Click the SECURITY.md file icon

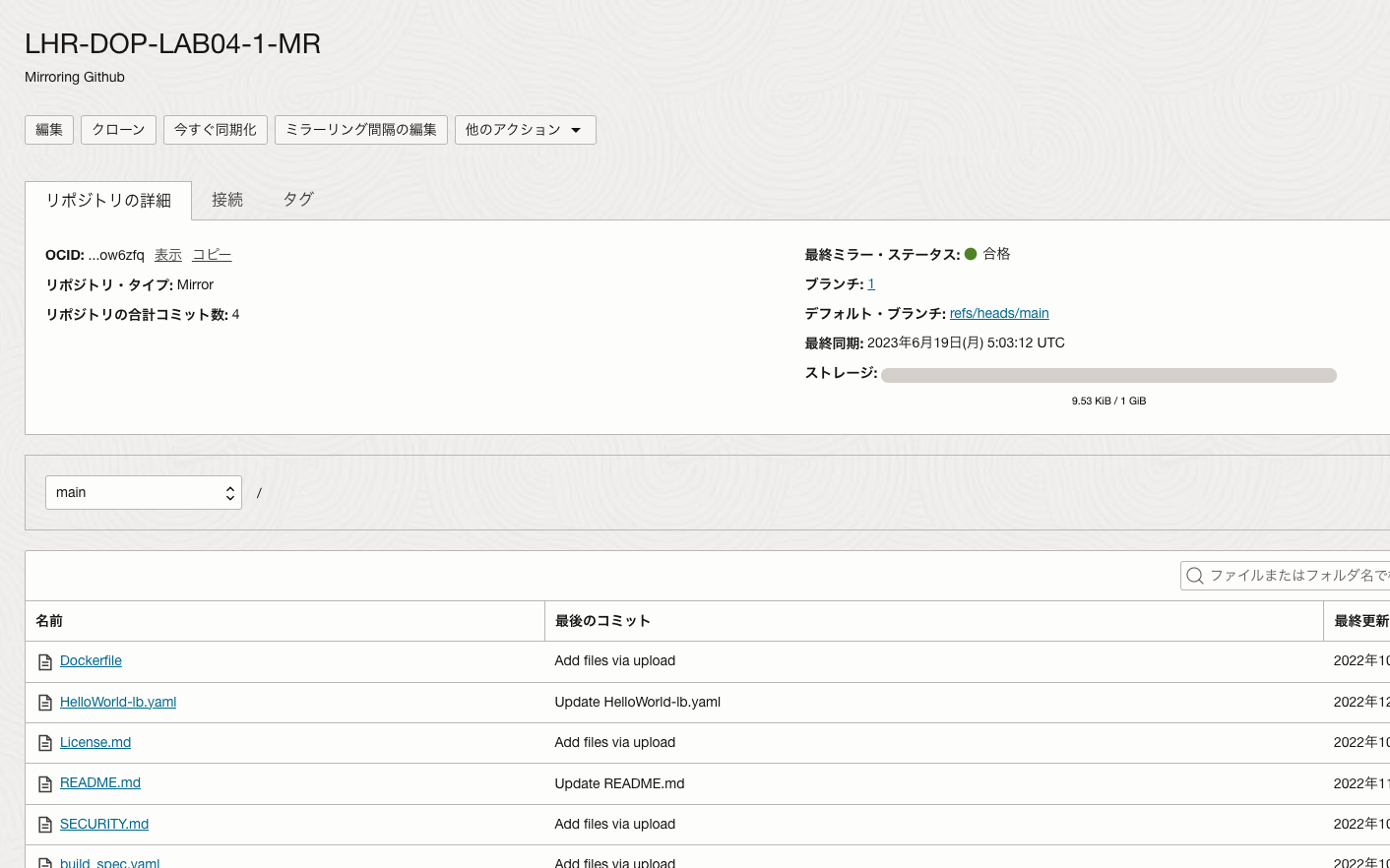(44, 825)
